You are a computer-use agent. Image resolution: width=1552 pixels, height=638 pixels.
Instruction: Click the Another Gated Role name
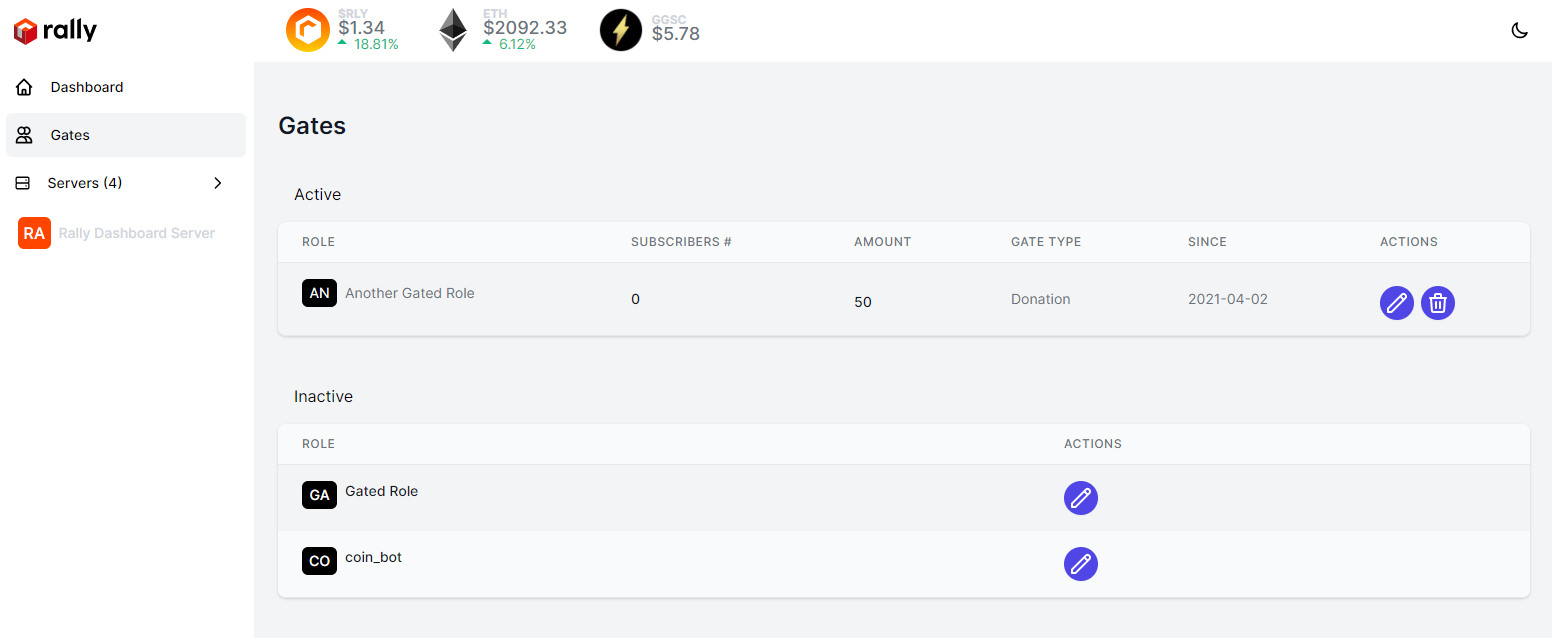(410, 293)
